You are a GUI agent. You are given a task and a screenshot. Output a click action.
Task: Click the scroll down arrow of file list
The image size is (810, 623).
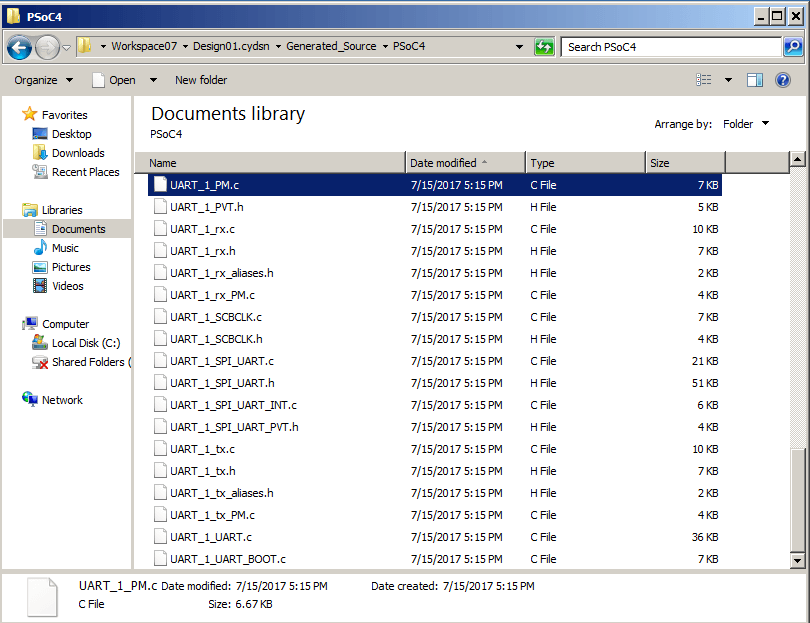[x=797, y=560]
